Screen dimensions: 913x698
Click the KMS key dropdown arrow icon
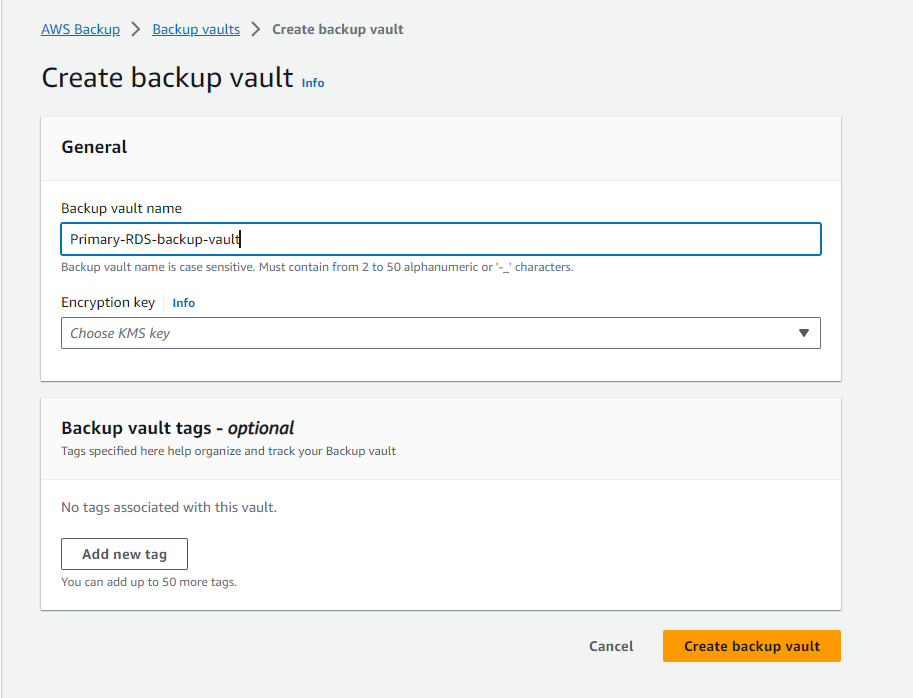[804, 333]
